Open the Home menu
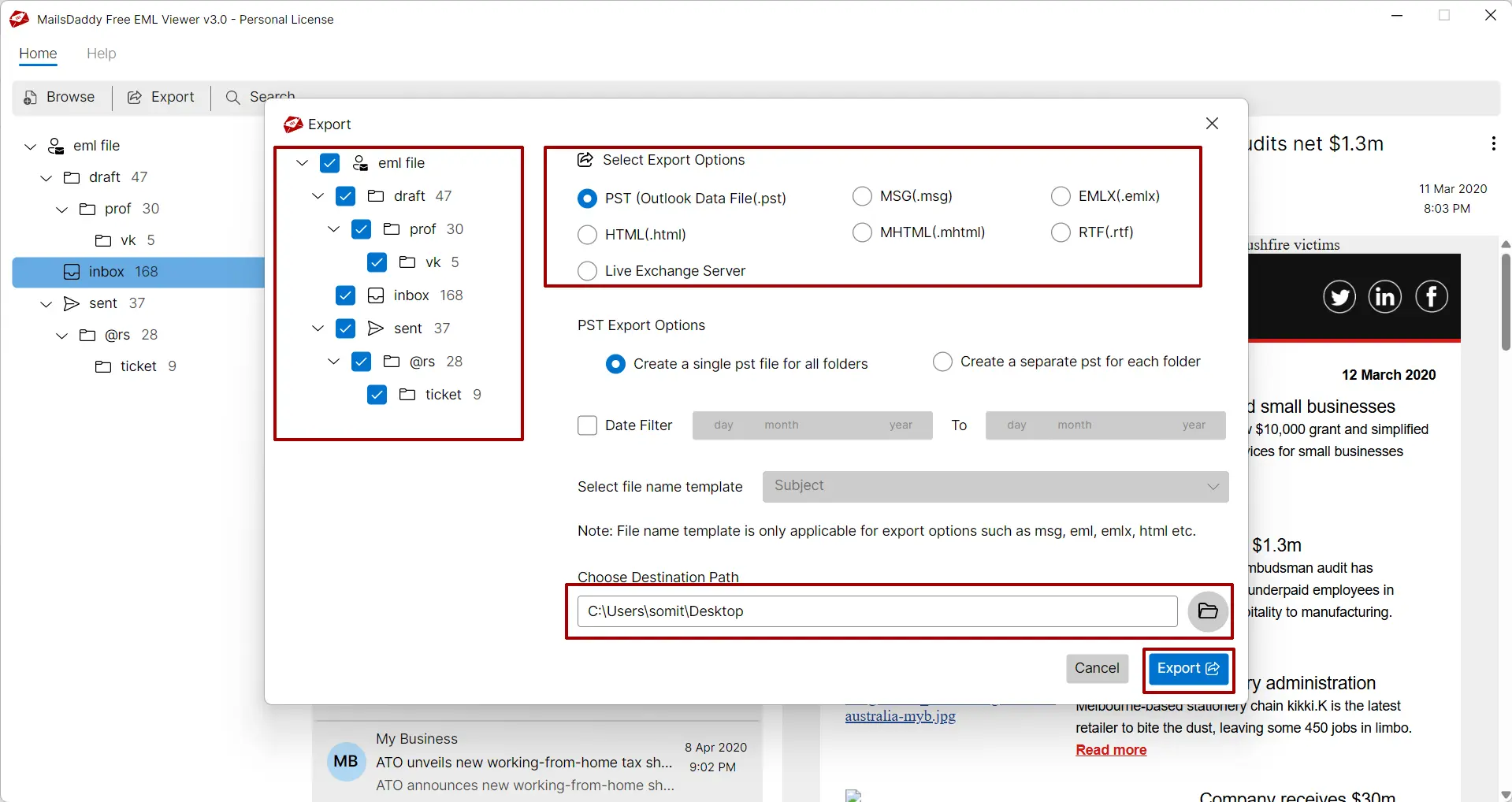The height and width of the screenshot is (802, 1512). (x=37, y=54)
